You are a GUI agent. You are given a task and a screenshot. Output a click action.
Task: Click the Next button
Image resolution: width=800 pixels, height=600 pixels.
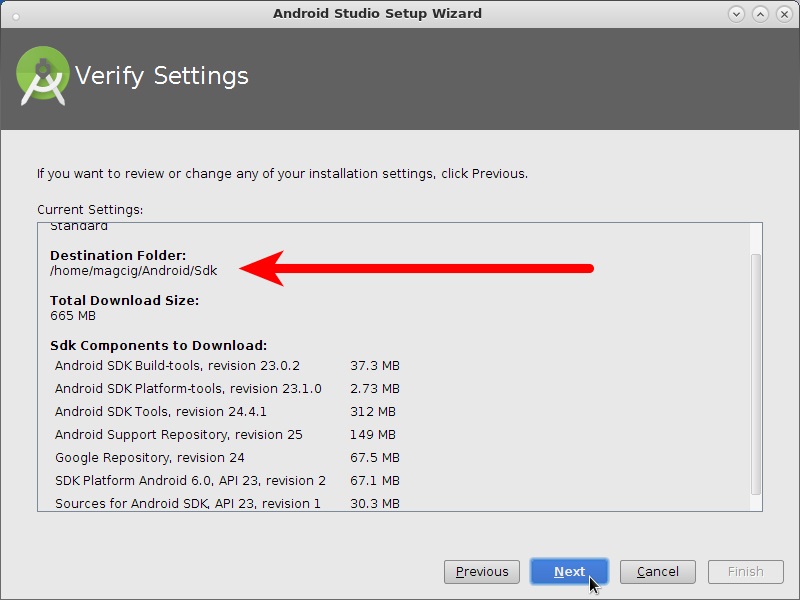coord(569,571)
